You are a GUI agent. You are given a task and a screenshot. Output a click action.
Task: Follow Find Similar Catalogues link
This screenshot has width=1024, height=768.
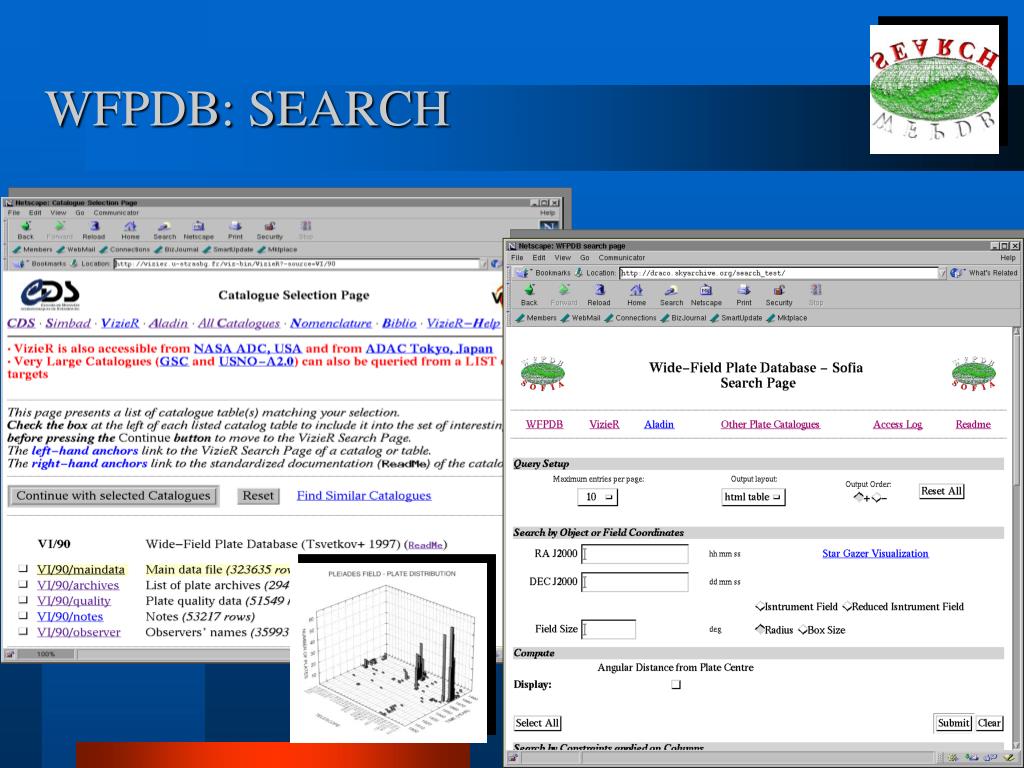[364, 496]
